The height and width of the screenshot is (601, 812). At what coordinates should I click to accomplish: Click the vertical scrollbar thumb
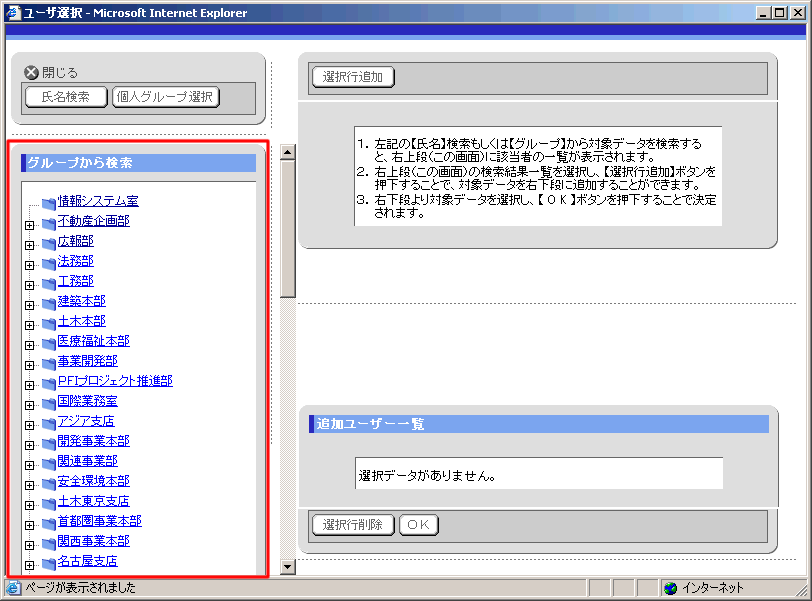287,229
